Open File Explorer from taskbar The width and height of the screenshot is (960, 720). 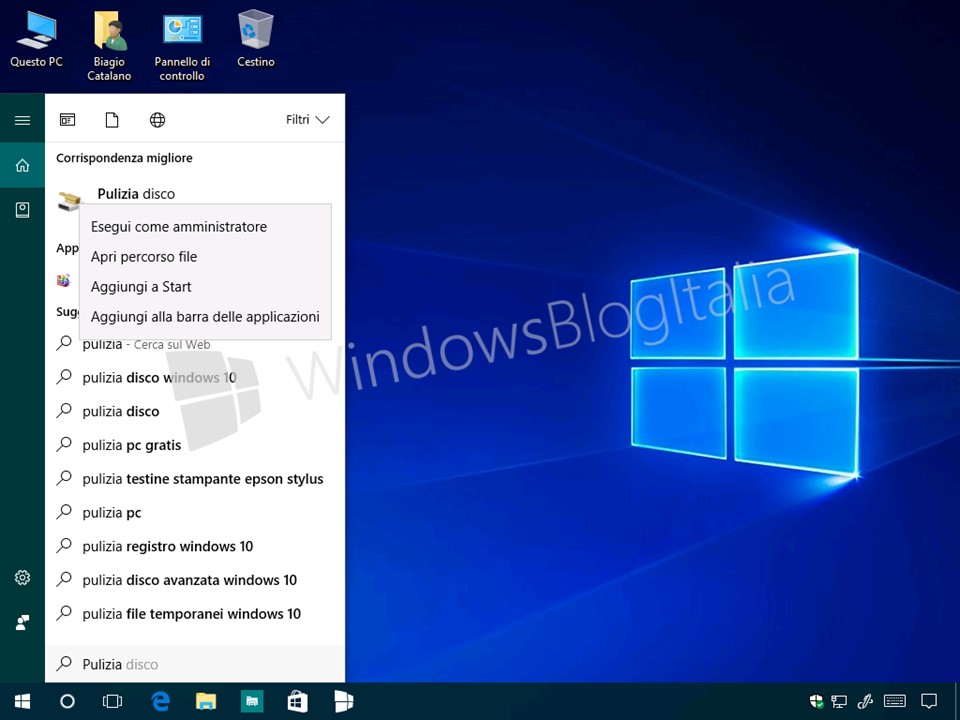point(206,702)
